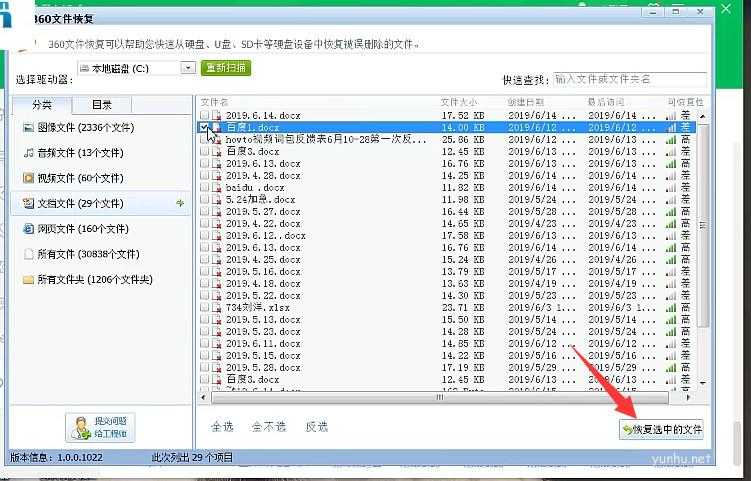This screenshot has height=481, width=751.
Task: Click the file icon of 734刘洋.xlsx
Action: [216, 308]
